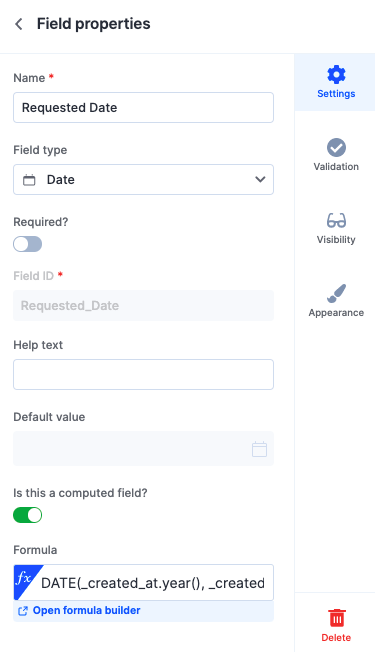The width and height of the screenshot is (375, 652).
Task: Focus the empty Help text field
Action: 143,375
